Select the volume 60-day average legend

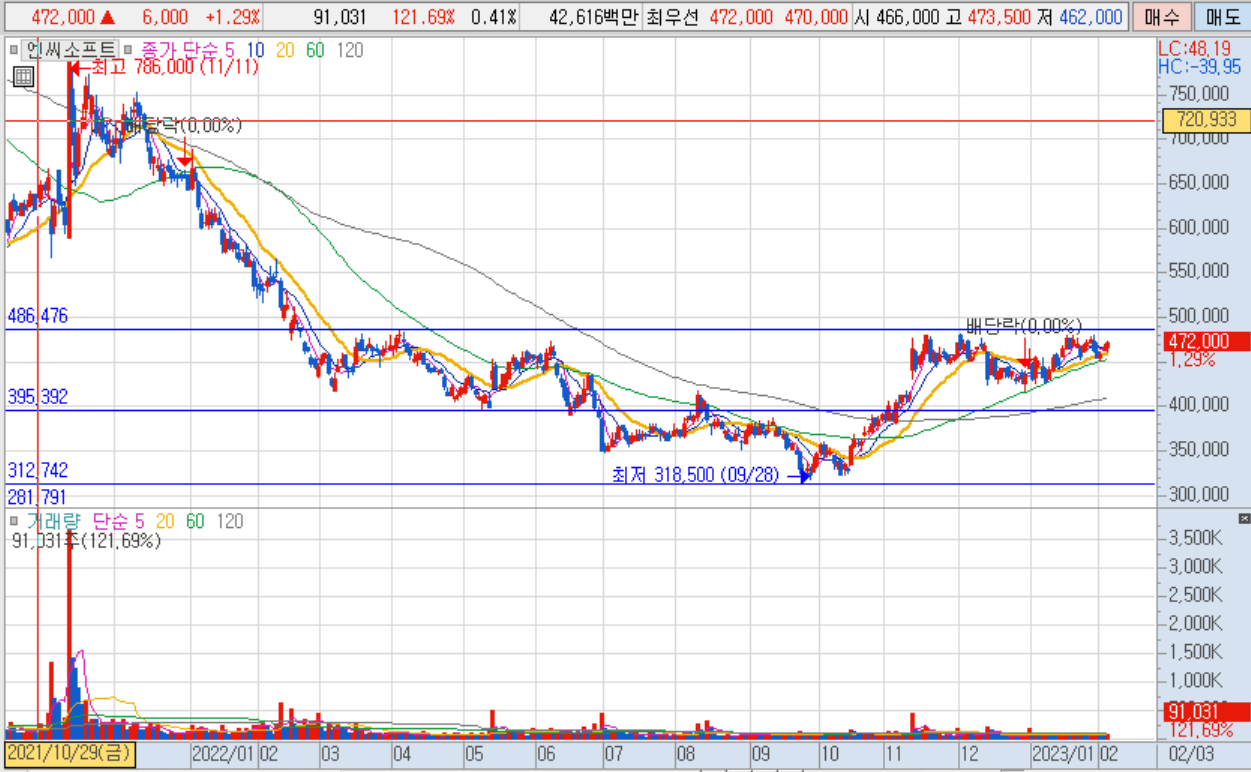click(x=195, y=521)
